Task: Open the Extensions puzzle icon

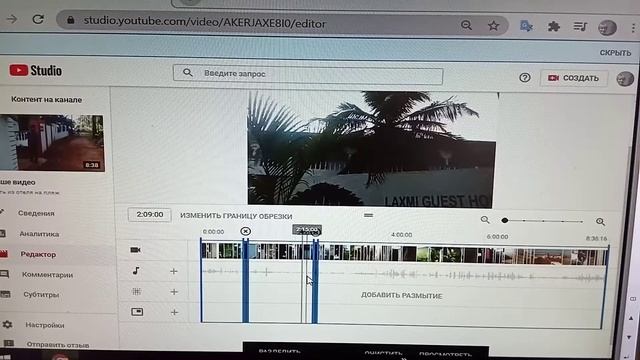Action: (553, 27)
